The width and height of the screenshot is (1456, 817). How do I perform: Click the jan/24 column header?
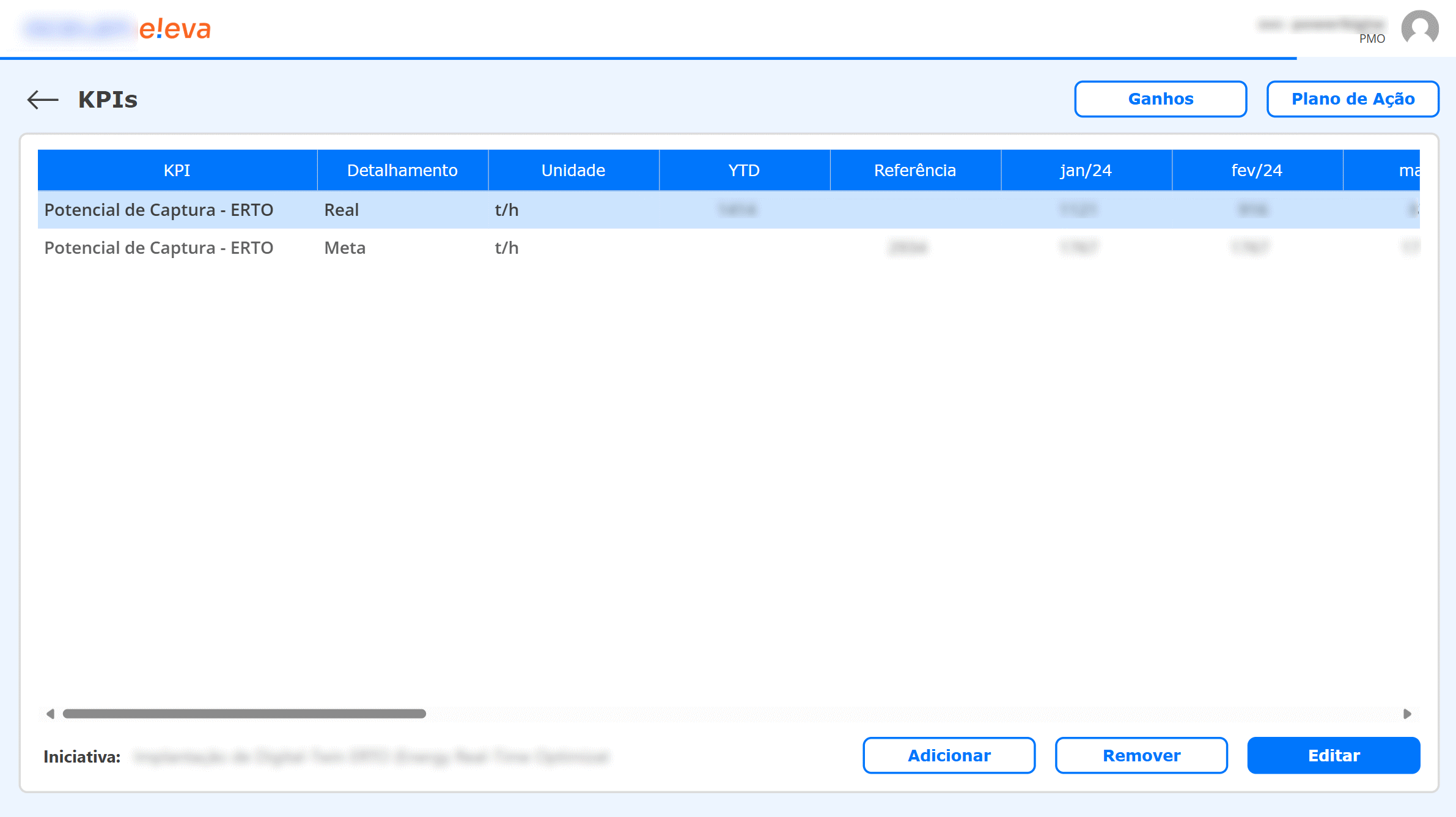click(1086, 170)
